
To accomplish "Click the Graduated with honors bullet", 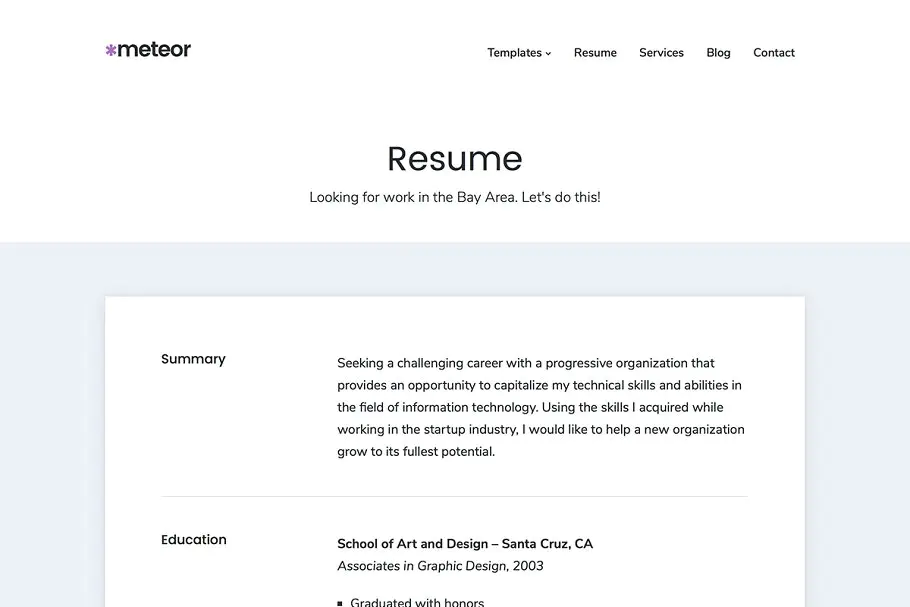I will pos(417,602).
